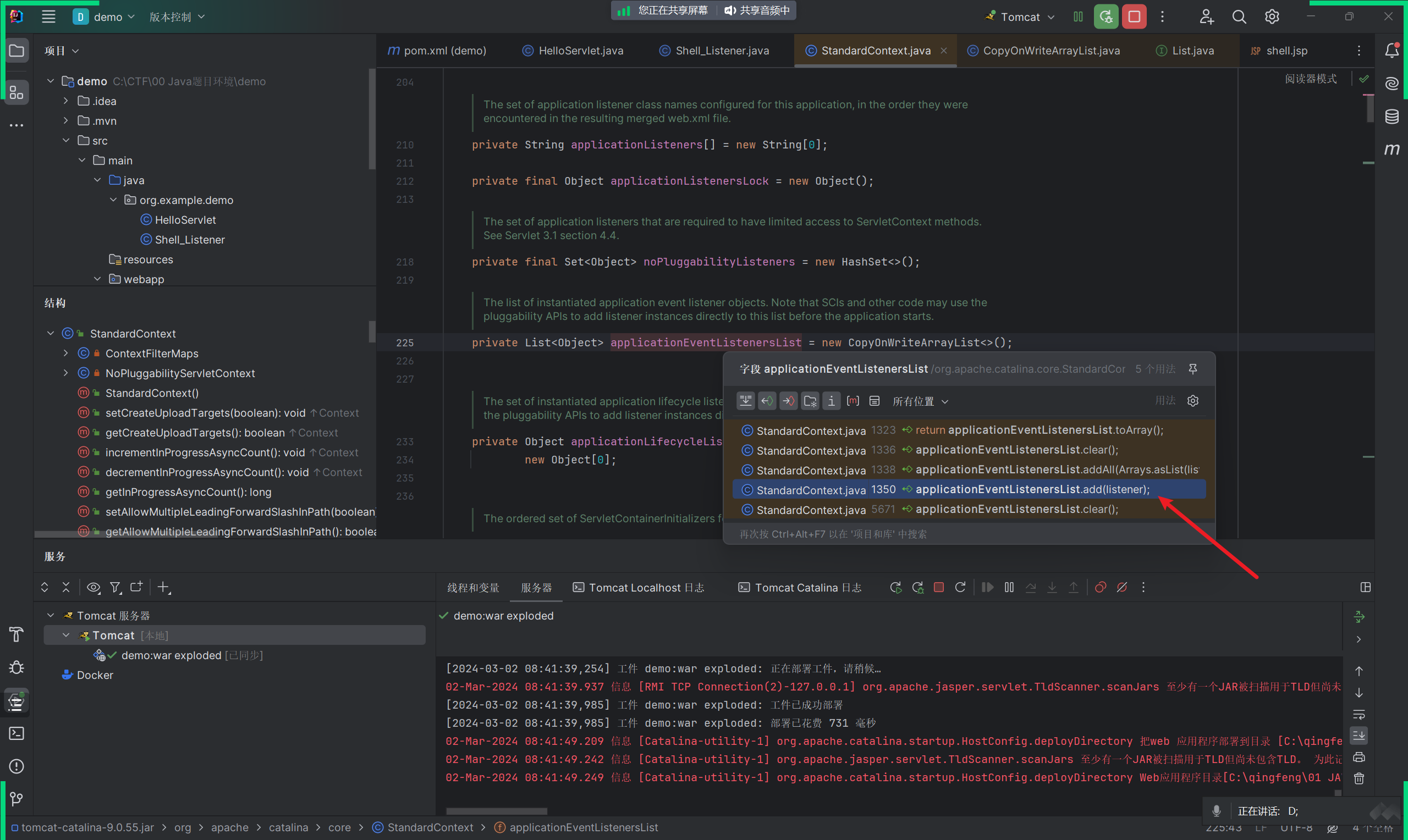This screenshot has width=1408, height=840.
Task: Print the console output with printer icon
Action: click(1358, 758)
